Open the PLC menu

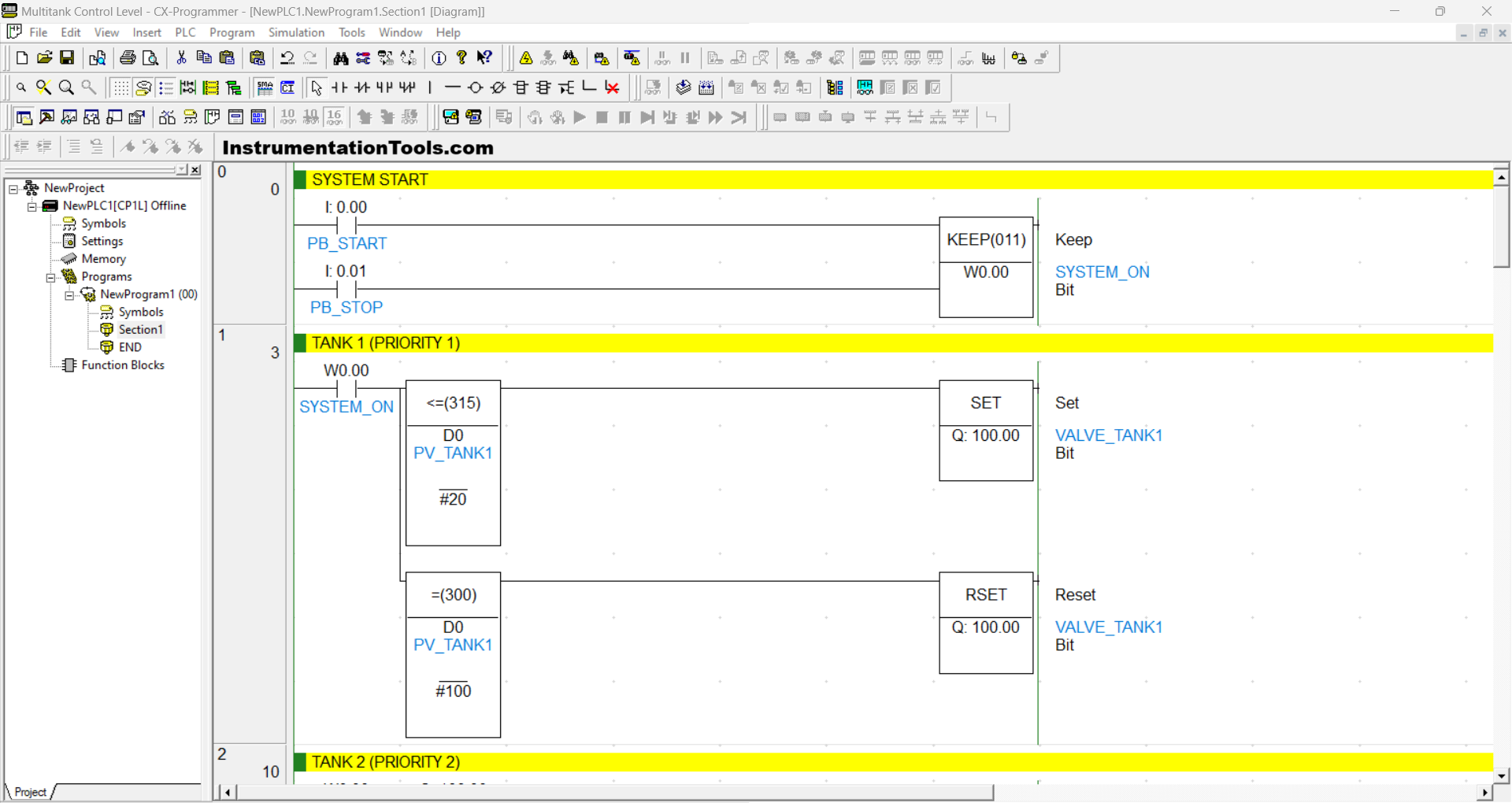[x=185, y=33]
